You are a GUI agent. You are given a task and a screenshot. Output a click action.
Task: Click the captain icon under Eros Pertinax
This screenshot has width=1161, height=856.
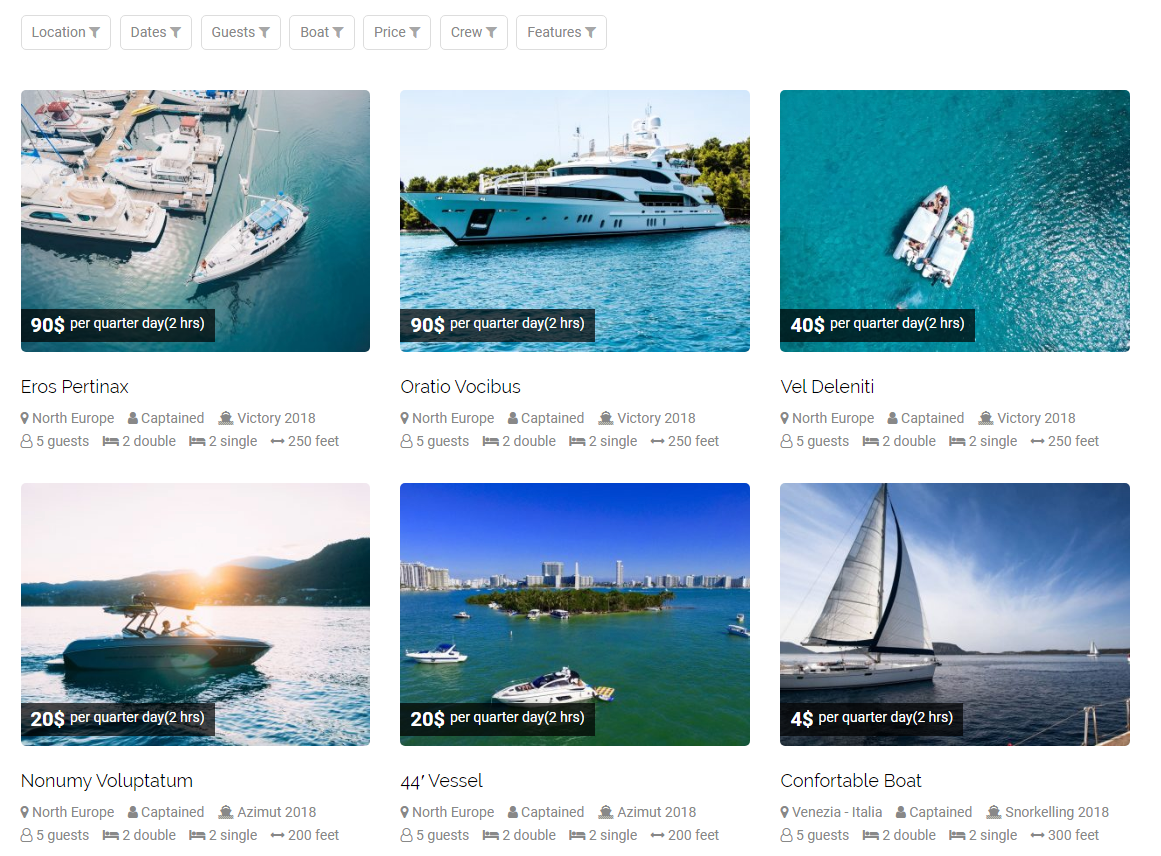(133, 418)
